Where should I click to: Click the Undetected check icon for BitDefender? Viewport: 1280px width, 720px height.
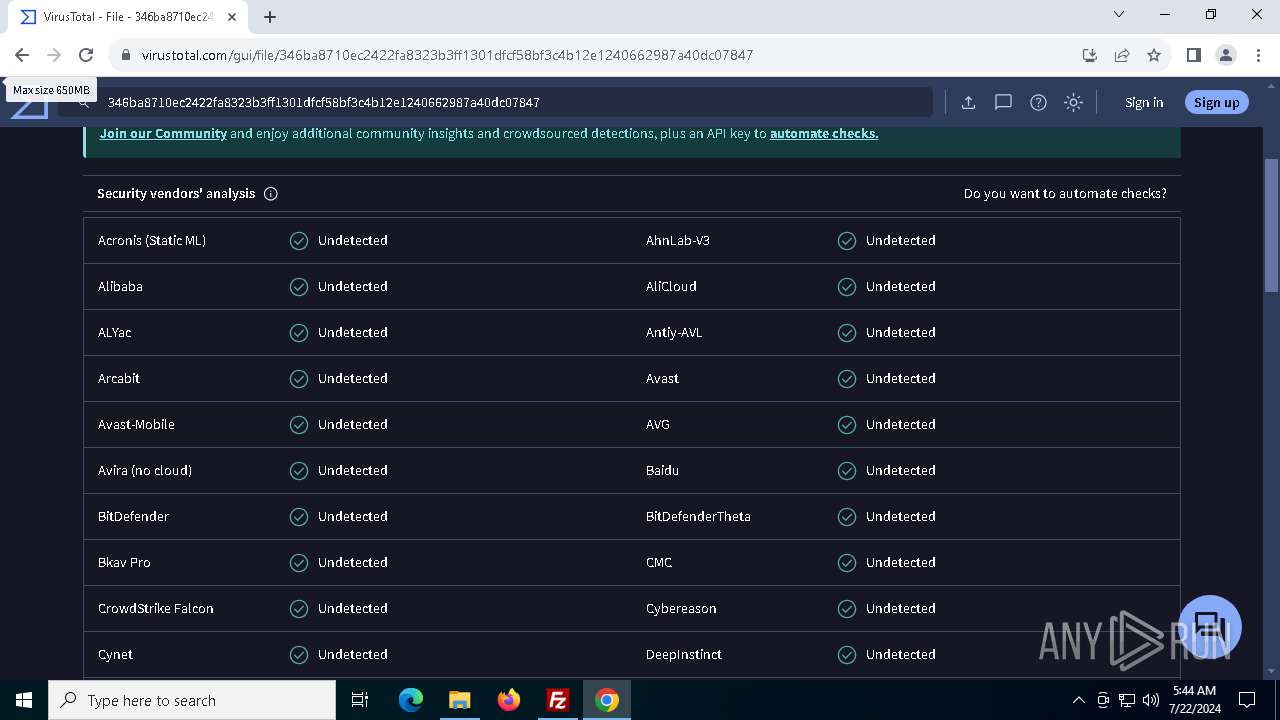(299, 517)
